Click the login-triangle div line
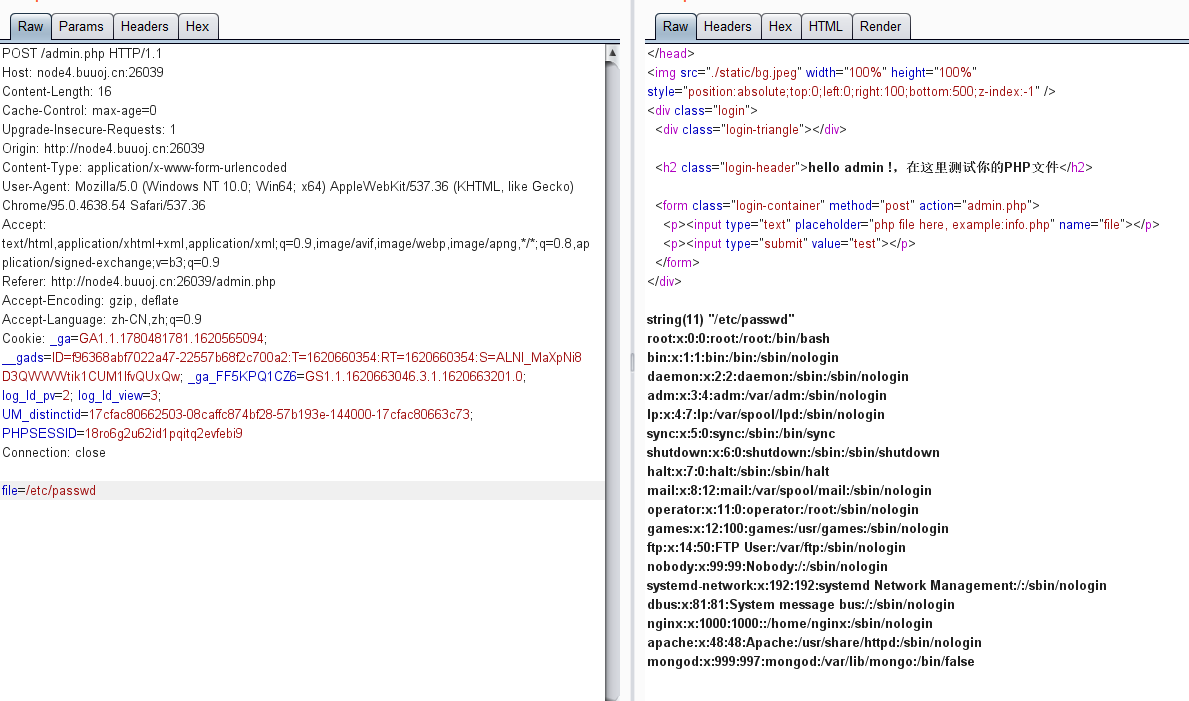The height and width of the screenshot is (701, 1189). [751, 130]
